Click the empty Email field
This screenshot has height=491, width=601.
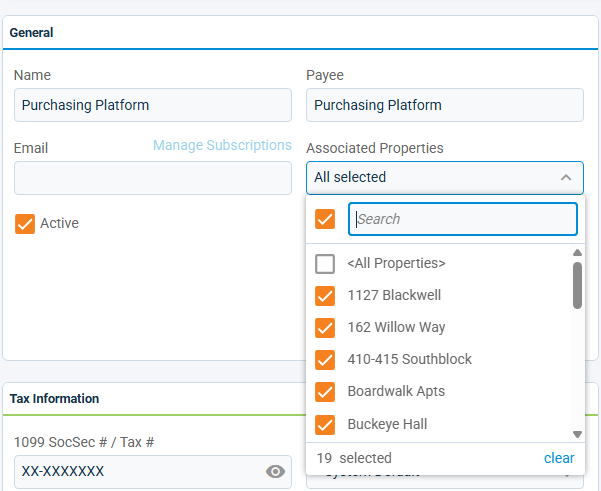(x=153, y=178)
